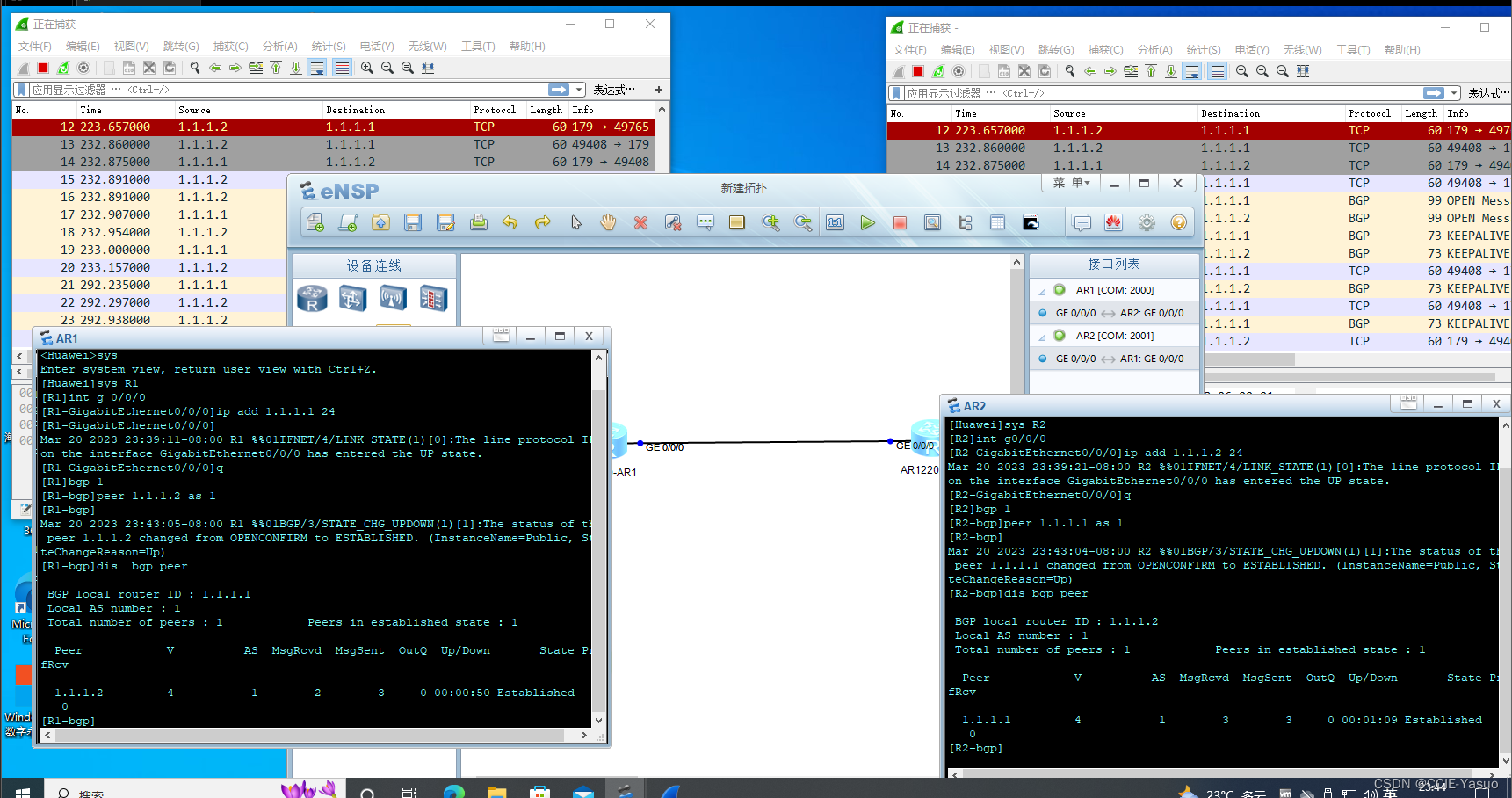The image size is (1512, 798).
Task: Click AR1 terminal scroll-down arrow
Action: (598, 720)
